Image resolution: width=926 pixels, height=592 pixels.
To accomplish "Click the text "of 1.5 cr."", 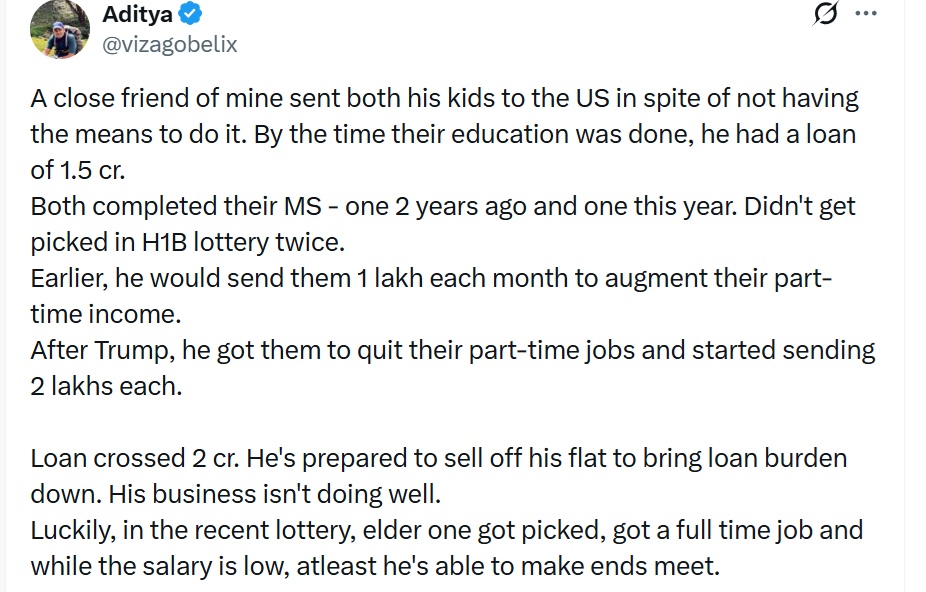I will pyautogui.click(x=77, y=170).
